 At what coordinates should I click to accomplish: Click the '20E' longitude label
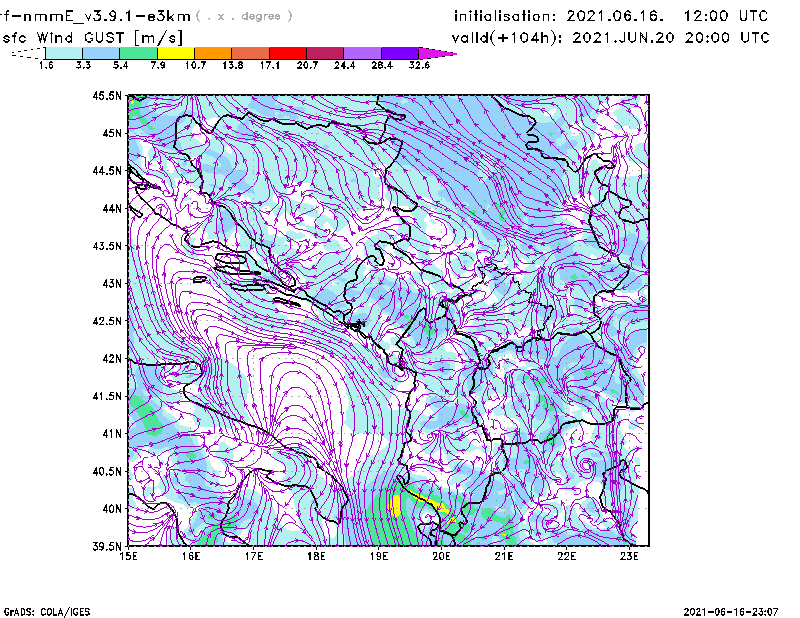[x=441, y=556]
